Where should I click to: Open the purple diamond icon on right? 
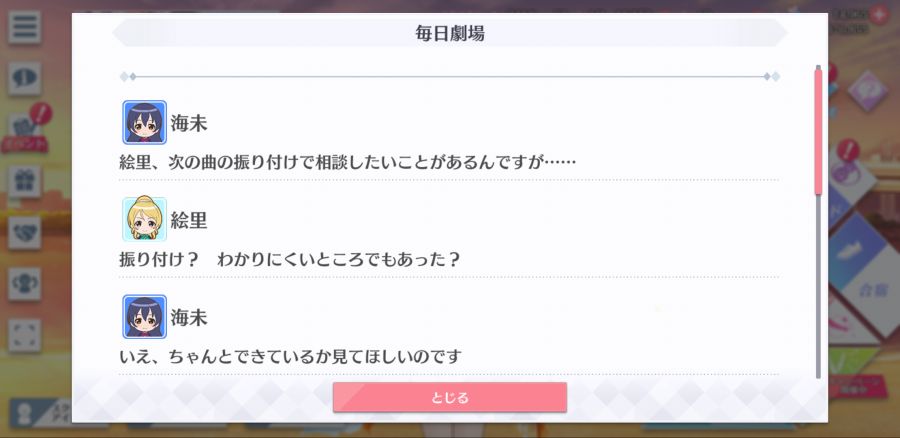[867, 91]
